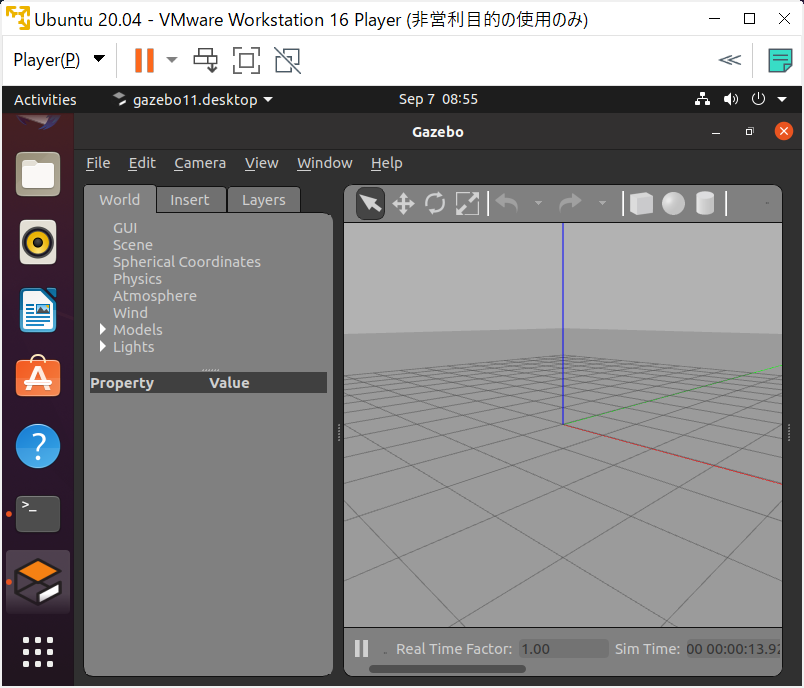
Task: Insert a box shape
Action: (x=641, y=204)
